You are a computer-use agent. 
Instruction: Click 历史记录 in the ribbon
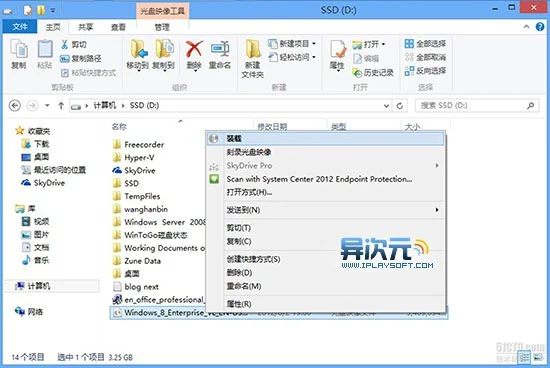point(373,73)
